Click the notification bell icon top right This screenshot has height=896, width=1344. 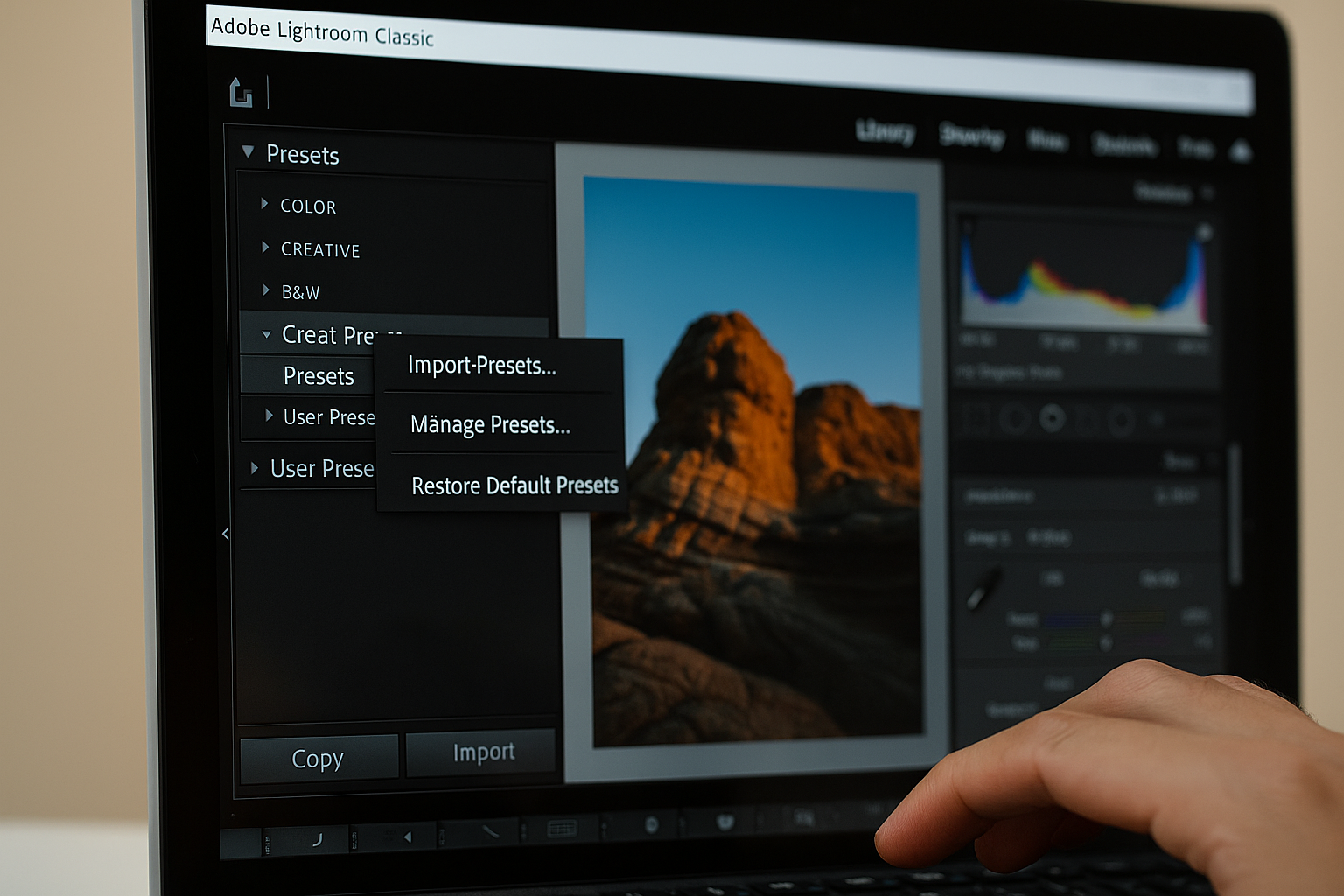pos(1242,150)
